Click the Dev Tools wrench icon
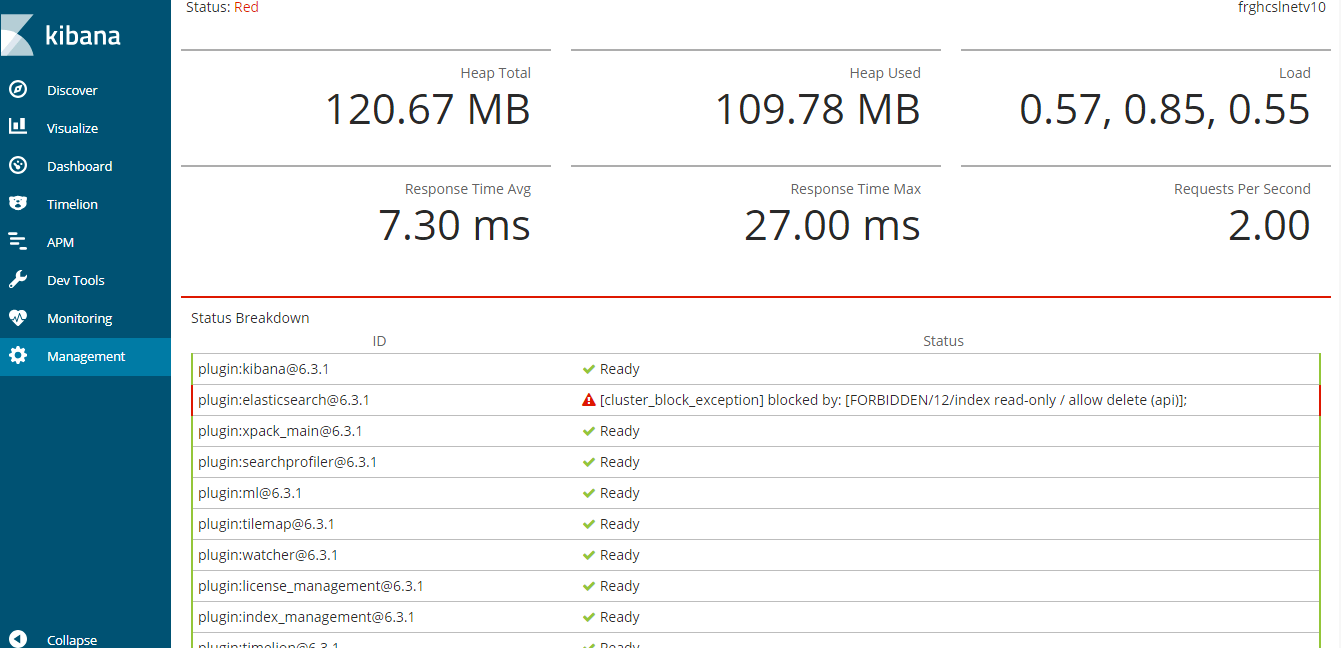 17,279
